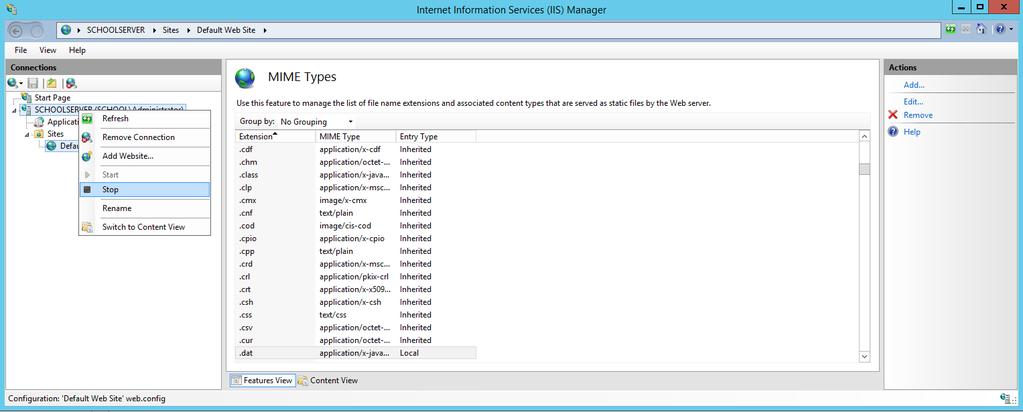Click the Create New Connection globe icon
1023x412 pixels.
point(12,83)
